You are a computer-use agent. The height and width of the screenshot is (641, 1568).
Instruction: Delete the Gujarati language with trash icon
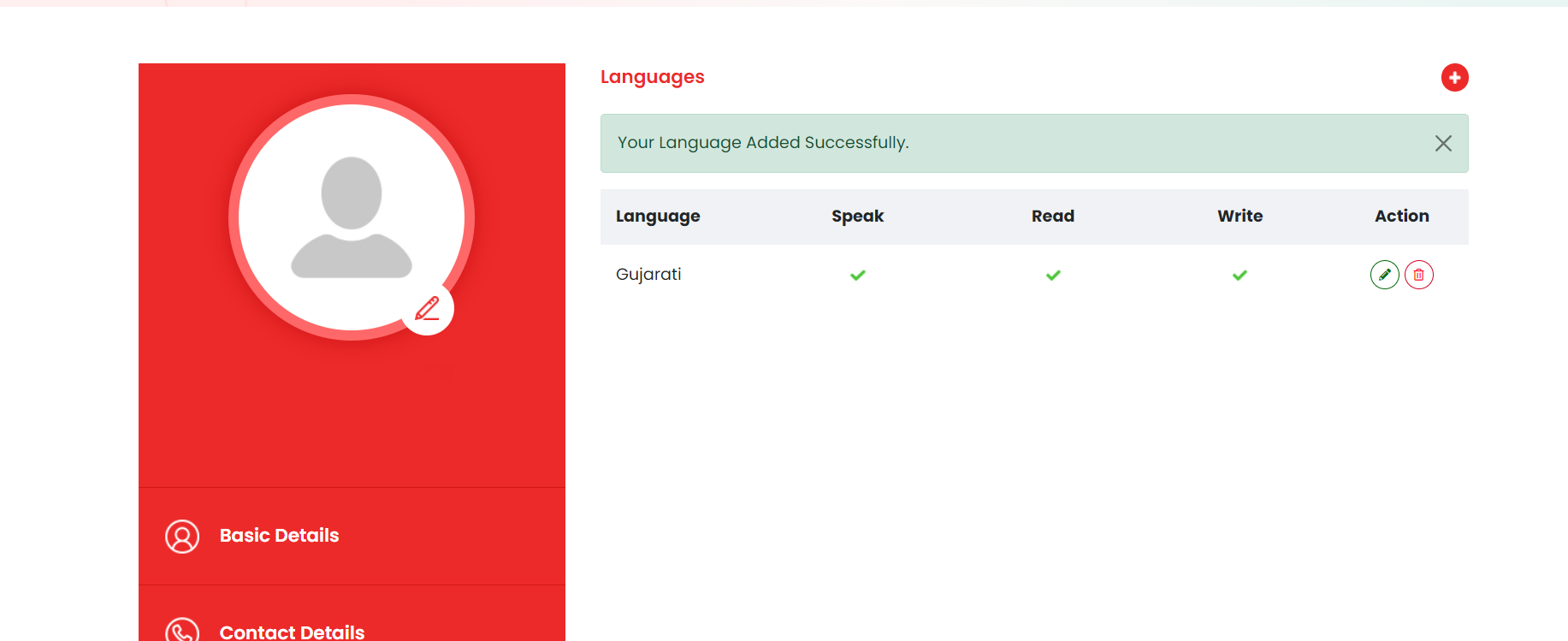point(1418,275)
